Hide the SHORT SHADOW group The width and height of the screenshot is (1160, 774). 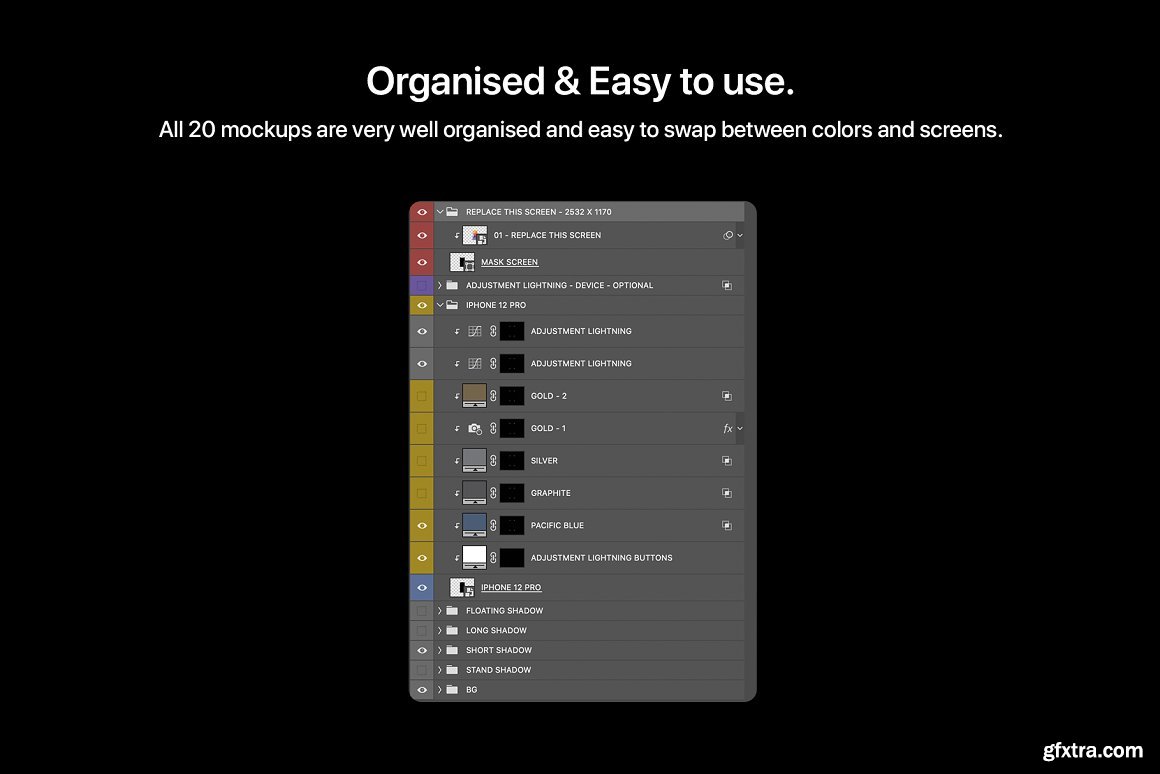(422, 651)
